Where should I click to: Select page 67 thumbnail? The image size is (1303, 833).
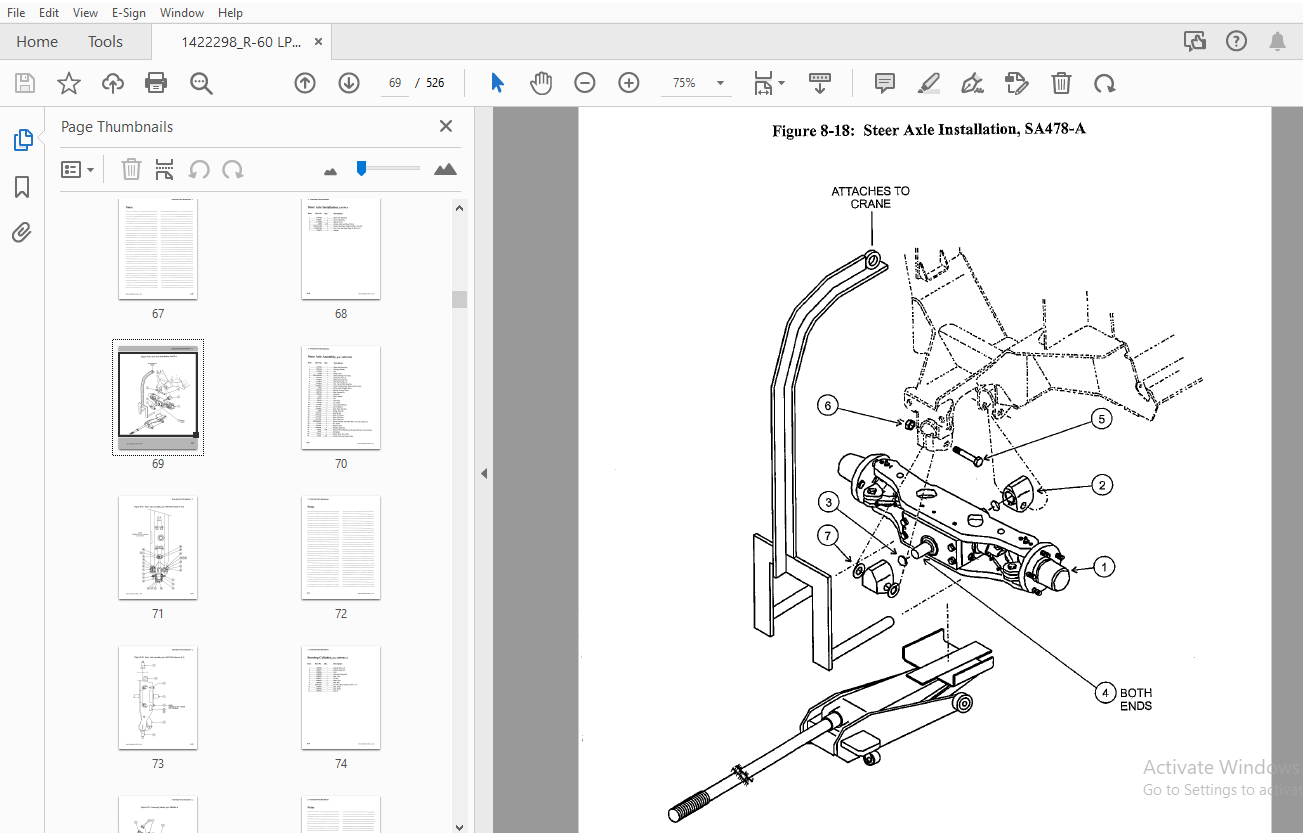(x=158, y=249)
